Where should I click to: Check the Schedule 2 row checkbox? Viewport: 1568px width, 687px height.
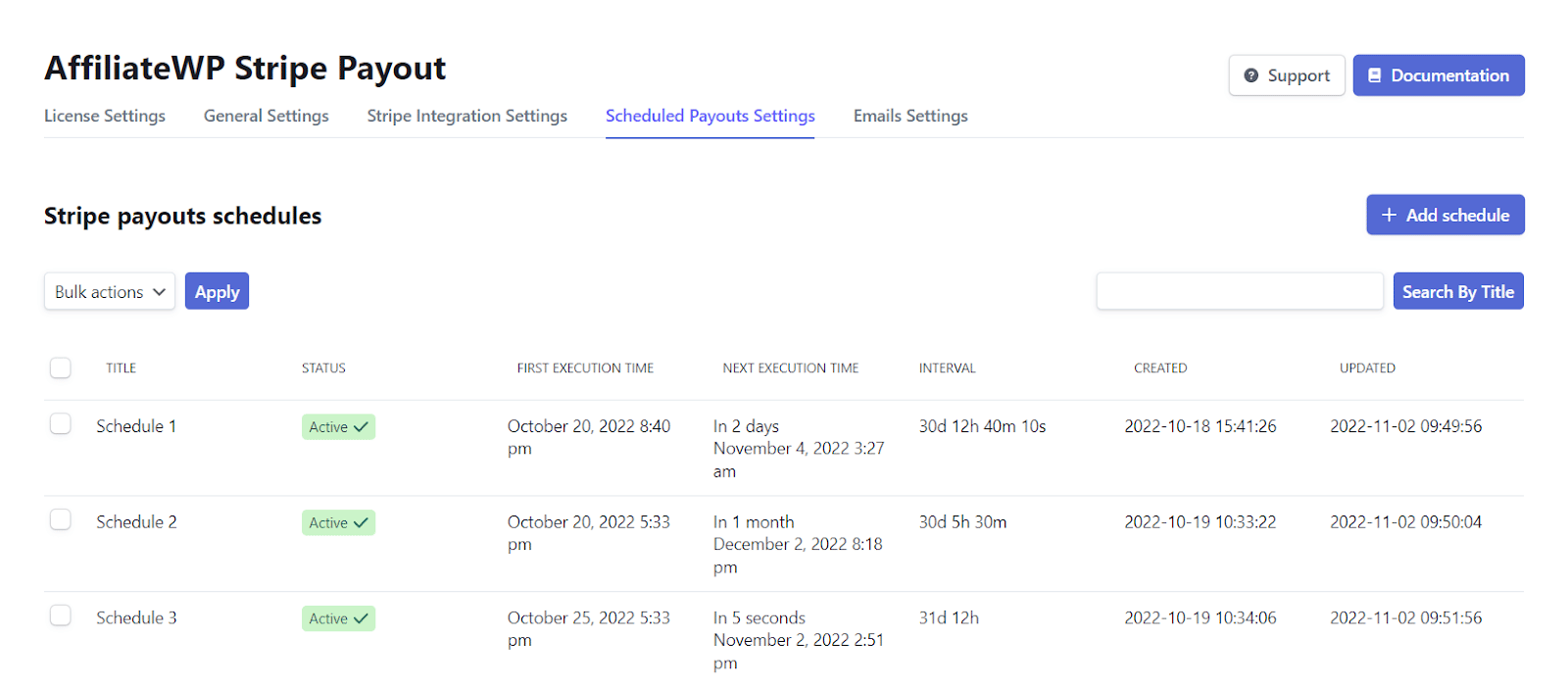tap(61, 519)
